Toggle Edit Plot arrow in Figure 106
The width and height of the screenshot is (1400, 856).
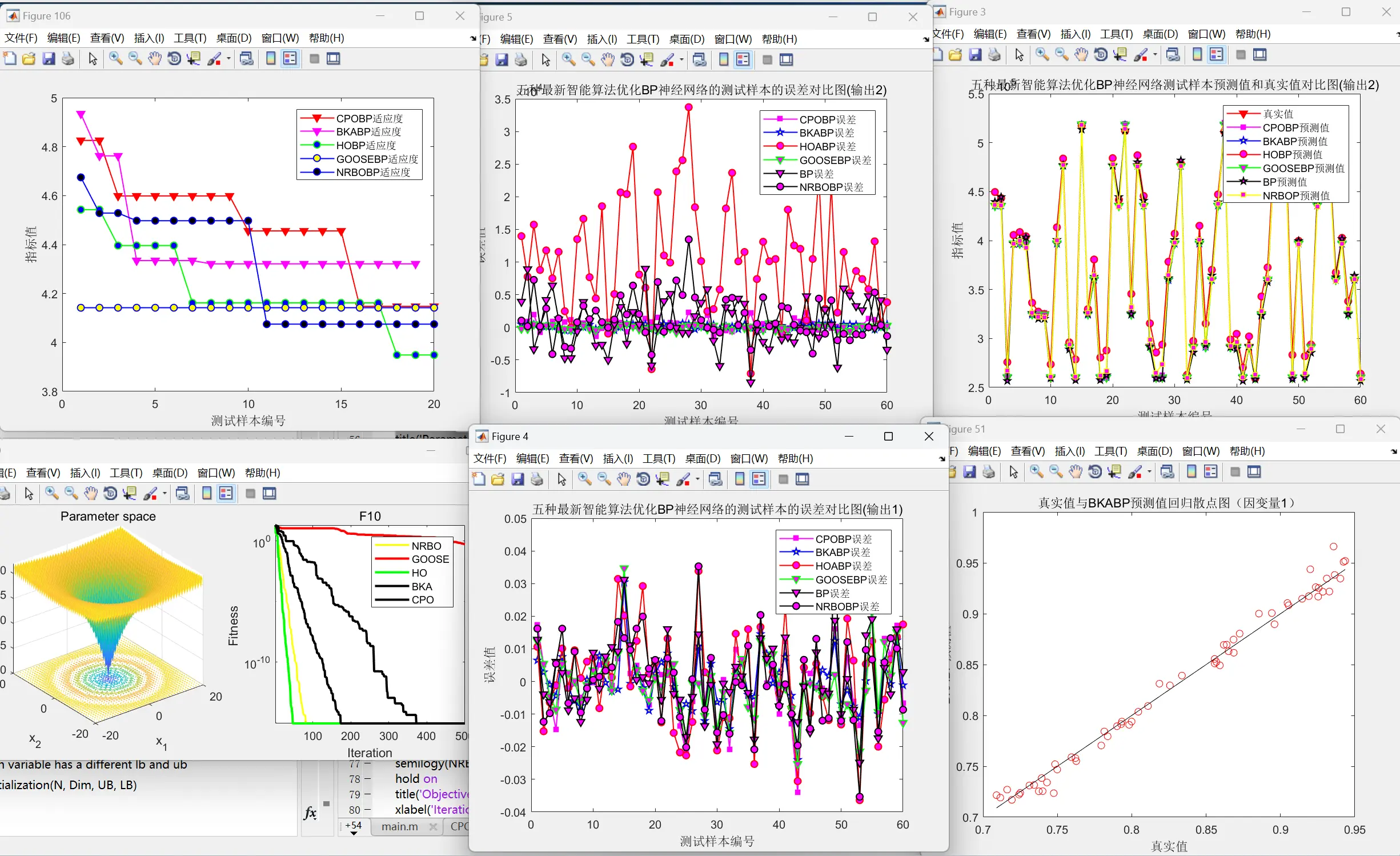pyautogui.click(x=93, y=58)
